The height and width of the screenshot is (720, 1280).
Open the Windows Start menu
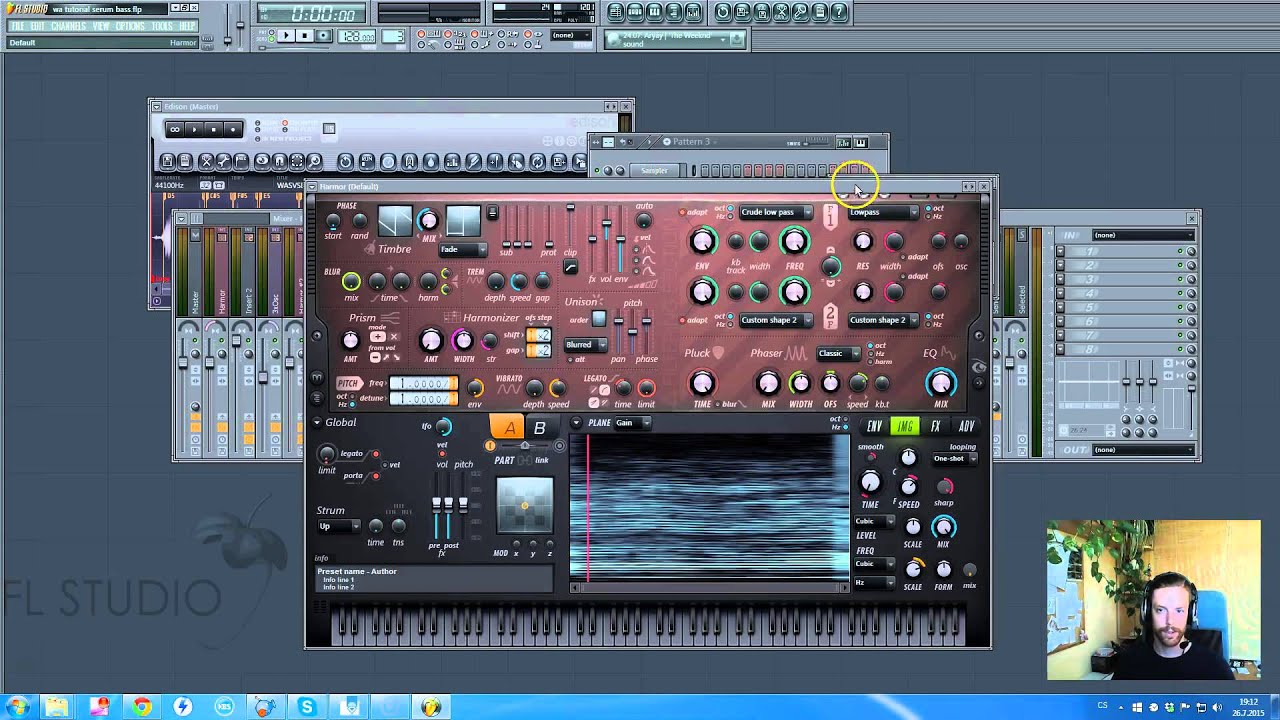17,707
